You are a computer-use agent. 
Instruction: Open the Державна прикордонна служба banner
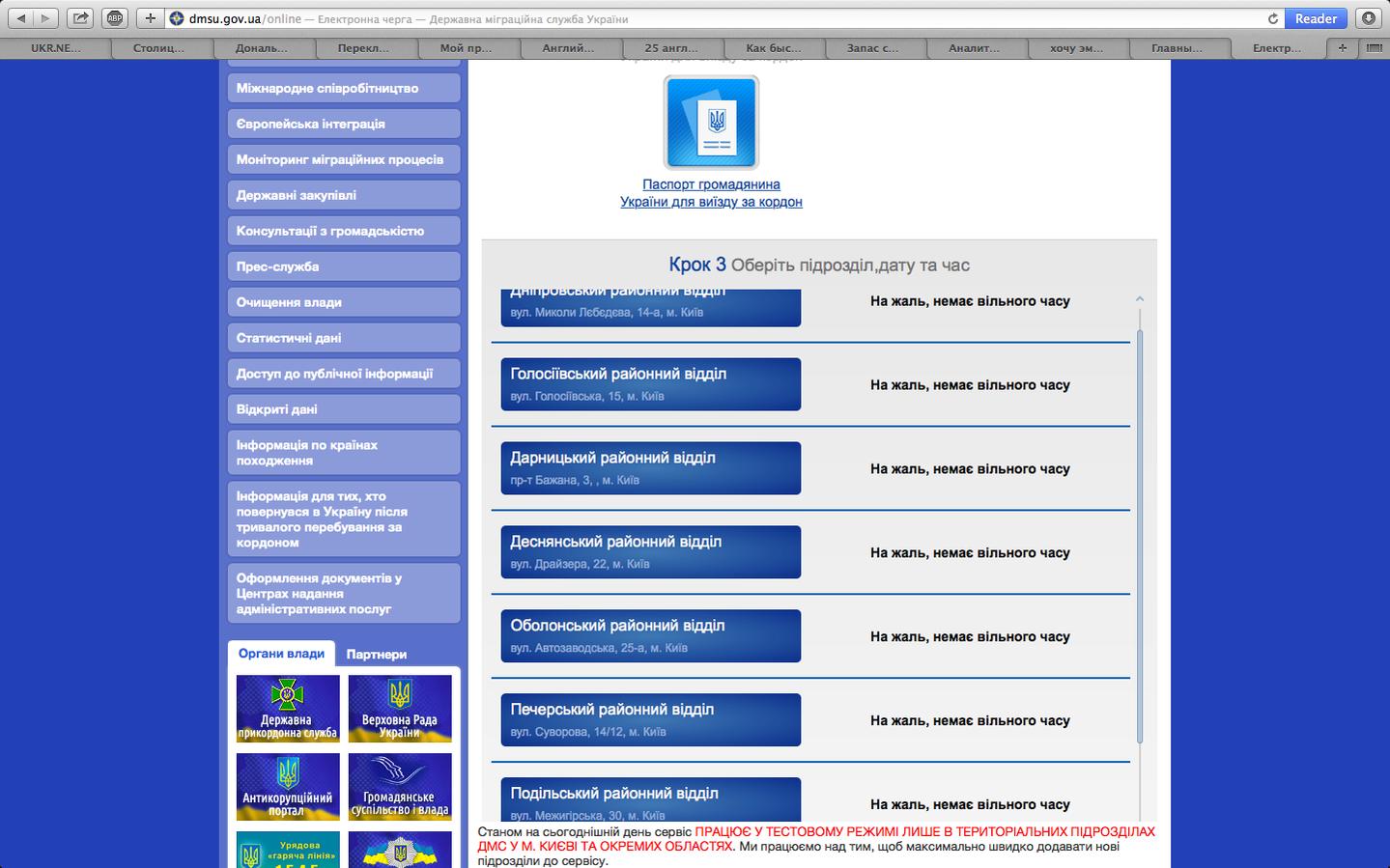click(288, 708)
